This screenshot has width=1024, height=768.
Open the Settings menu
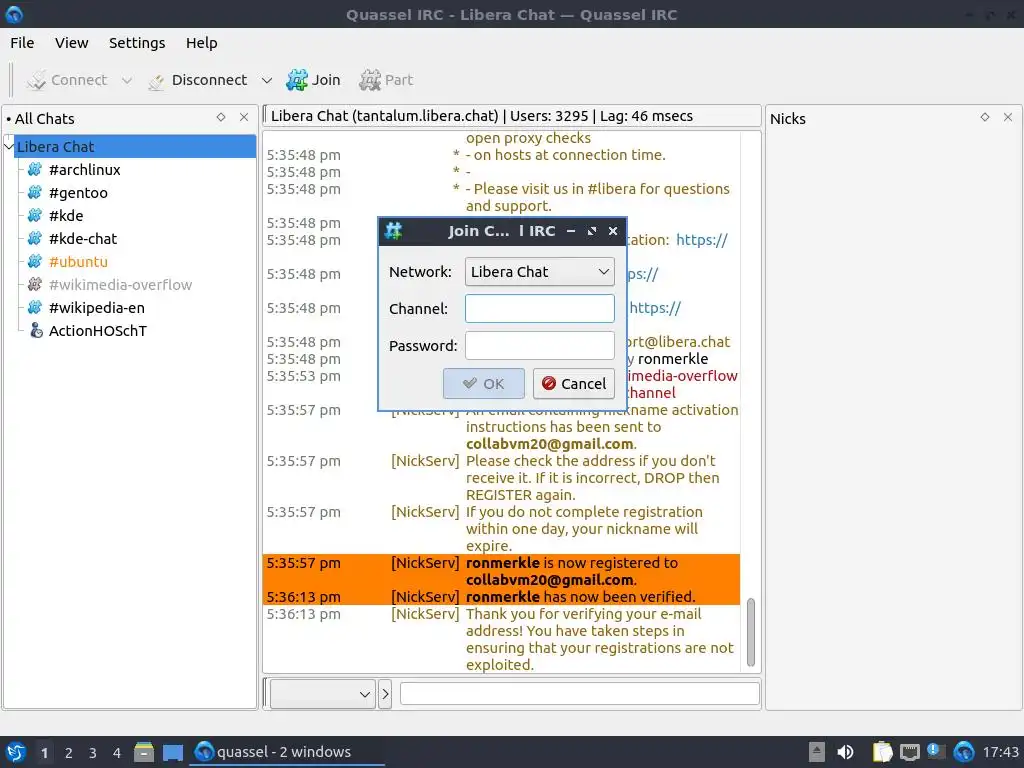[137, 43]
